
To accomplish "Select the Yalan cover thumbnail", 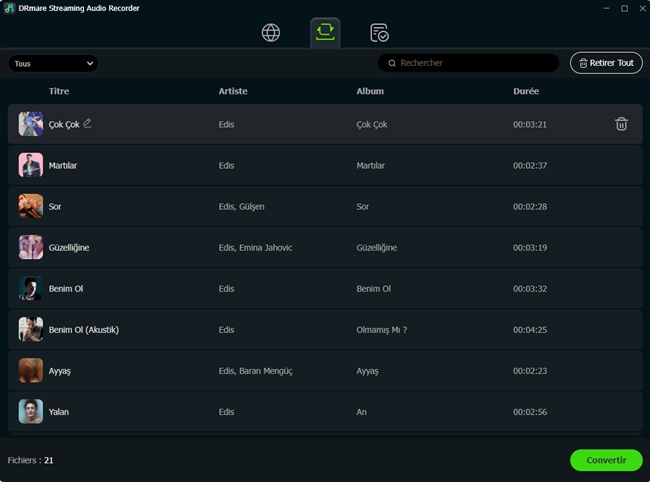I will click(31, 411).
